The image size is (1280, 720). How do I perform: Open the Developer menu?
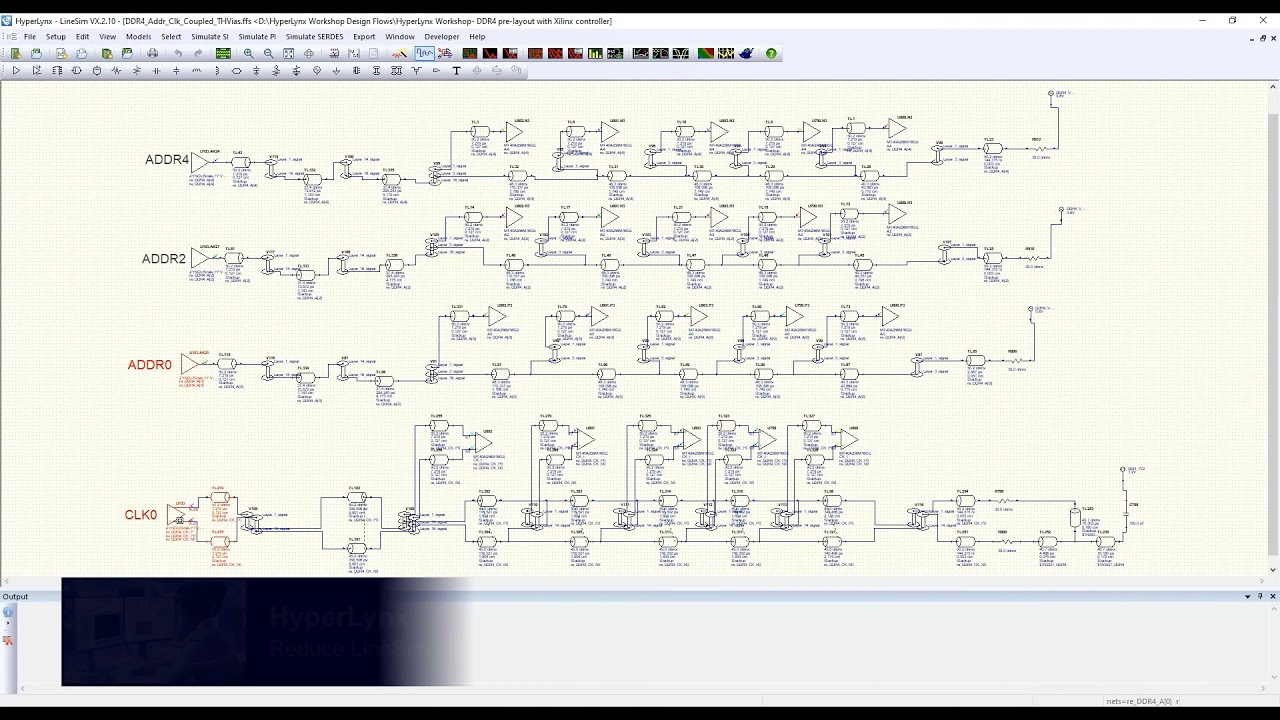coord(442,37)
